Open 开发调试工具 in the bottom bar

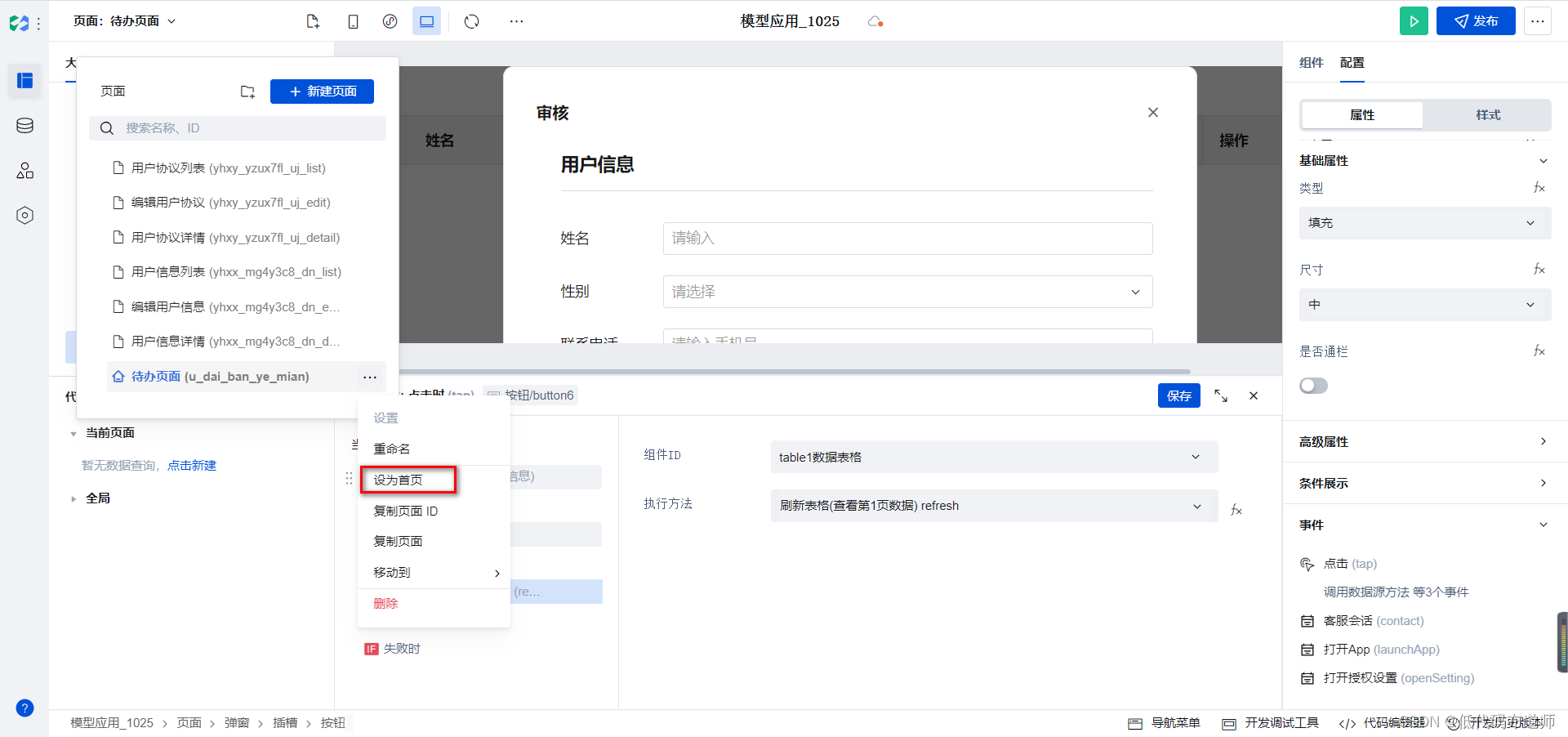(x=1271, y=723)
